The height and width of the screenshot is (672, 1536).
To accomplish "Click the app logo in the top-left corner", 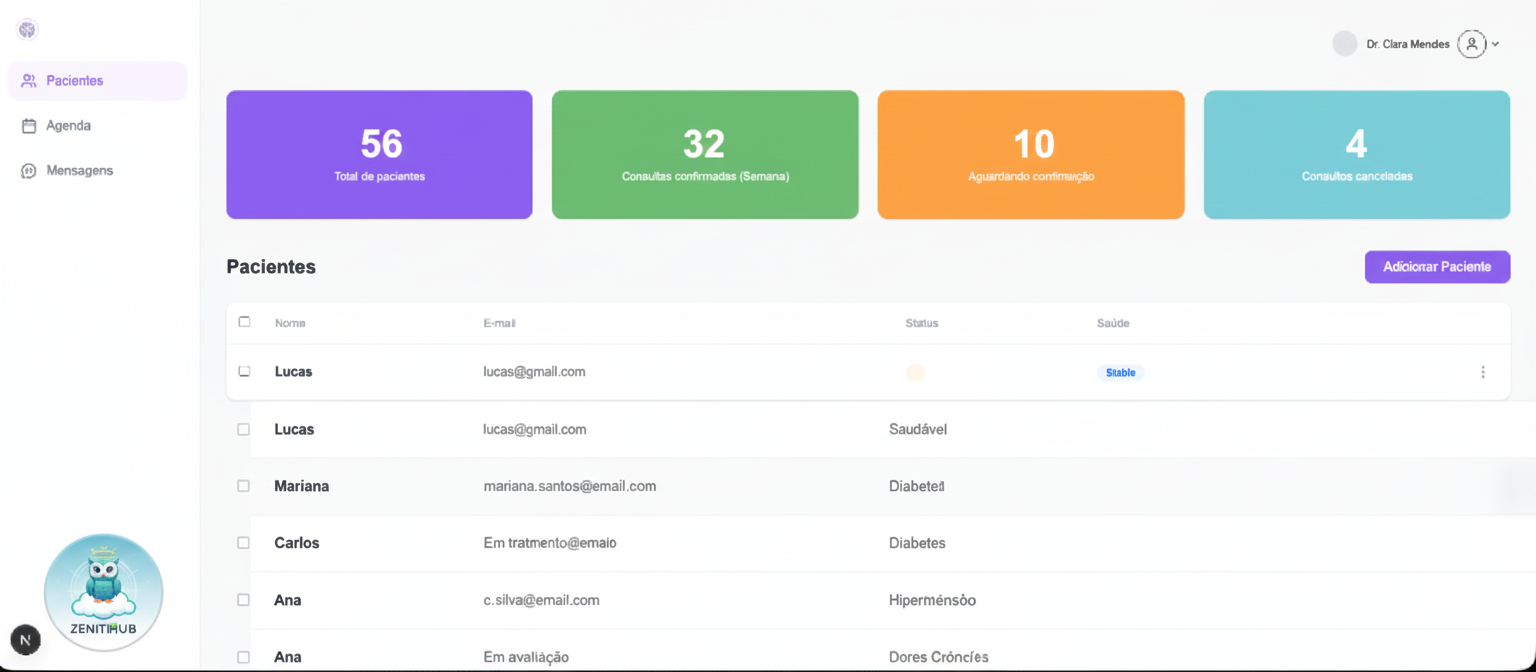I will pyautogui.click(x=26, y=29).
